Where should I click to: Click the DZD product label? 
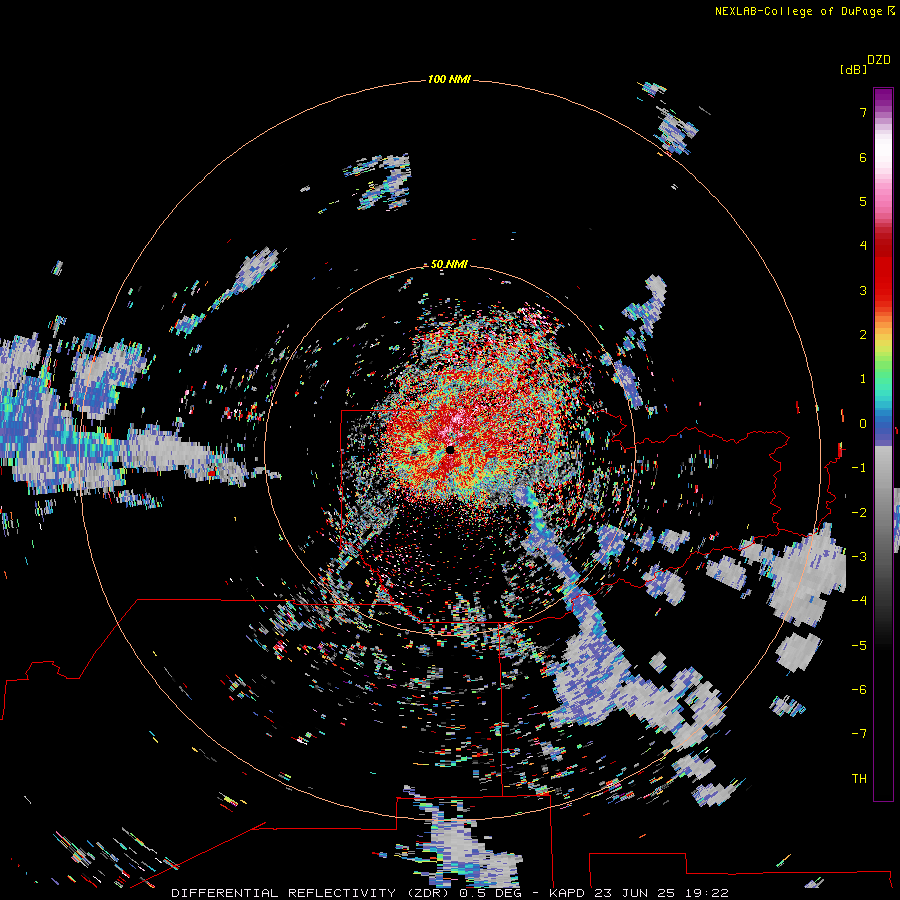click(879, 60)
